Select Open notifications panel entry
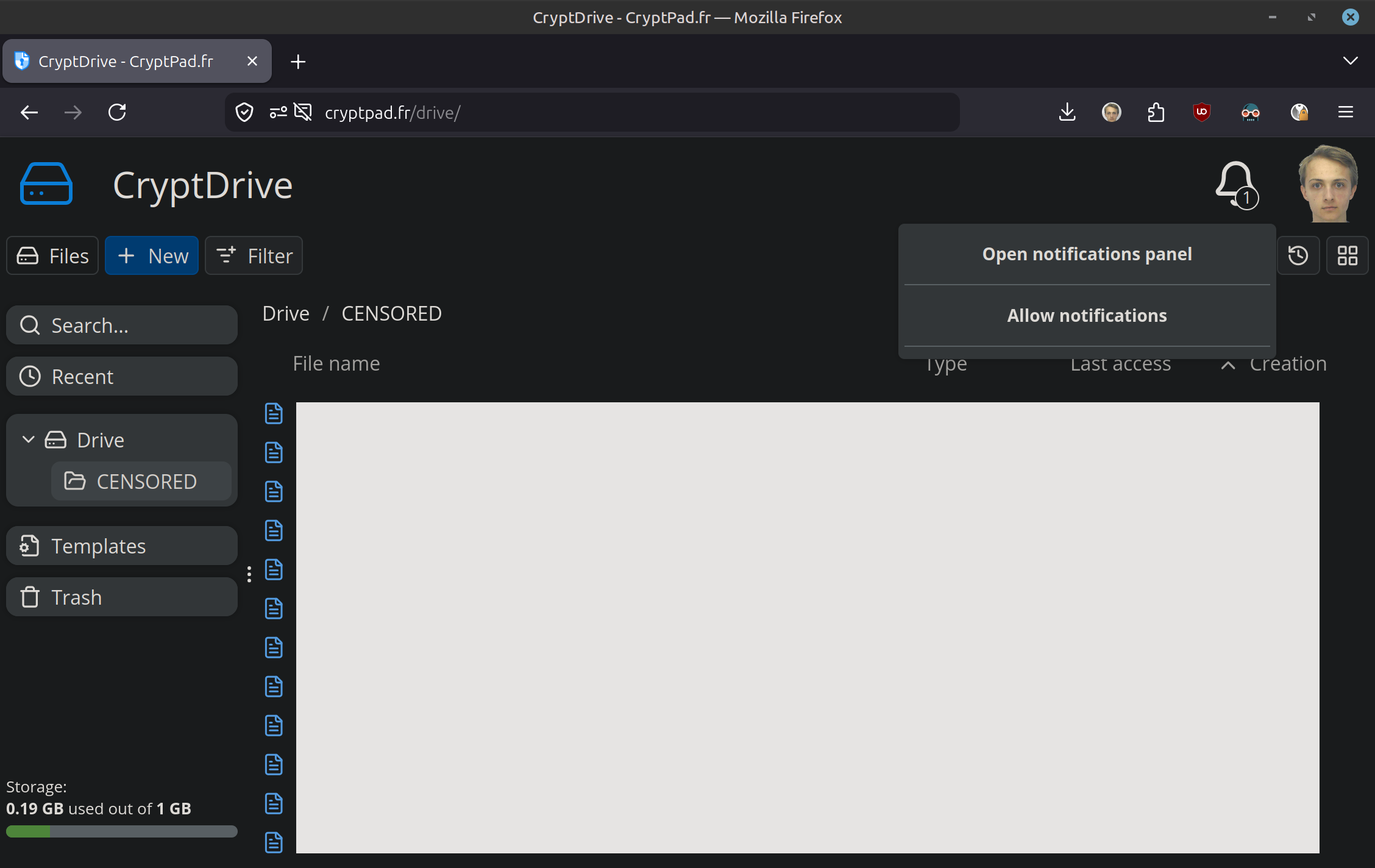This screenshot has width=1375, height=868. point(1087,254)
